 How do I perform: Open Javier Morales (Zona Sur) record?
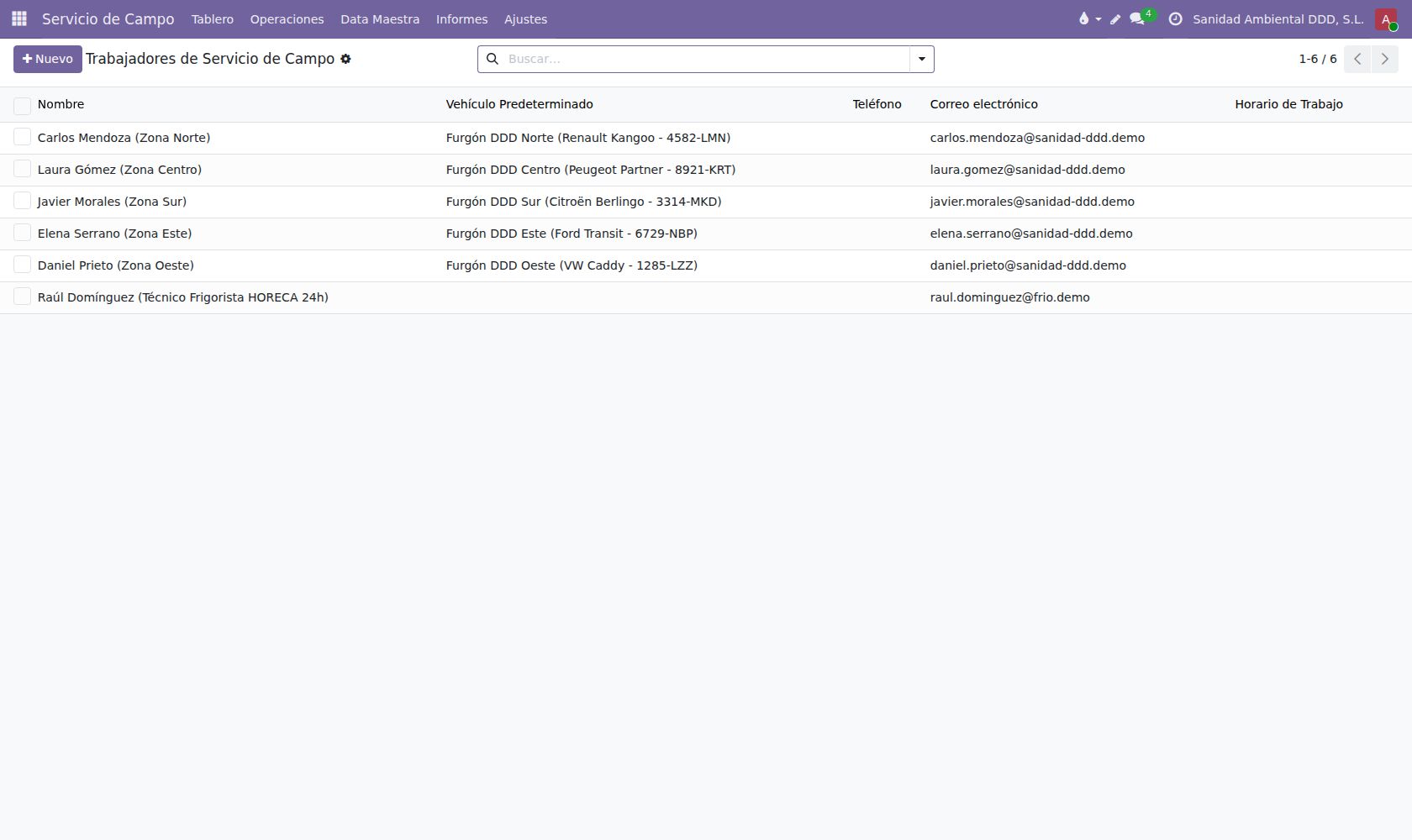pyautogui.click(x=112, y=202)
